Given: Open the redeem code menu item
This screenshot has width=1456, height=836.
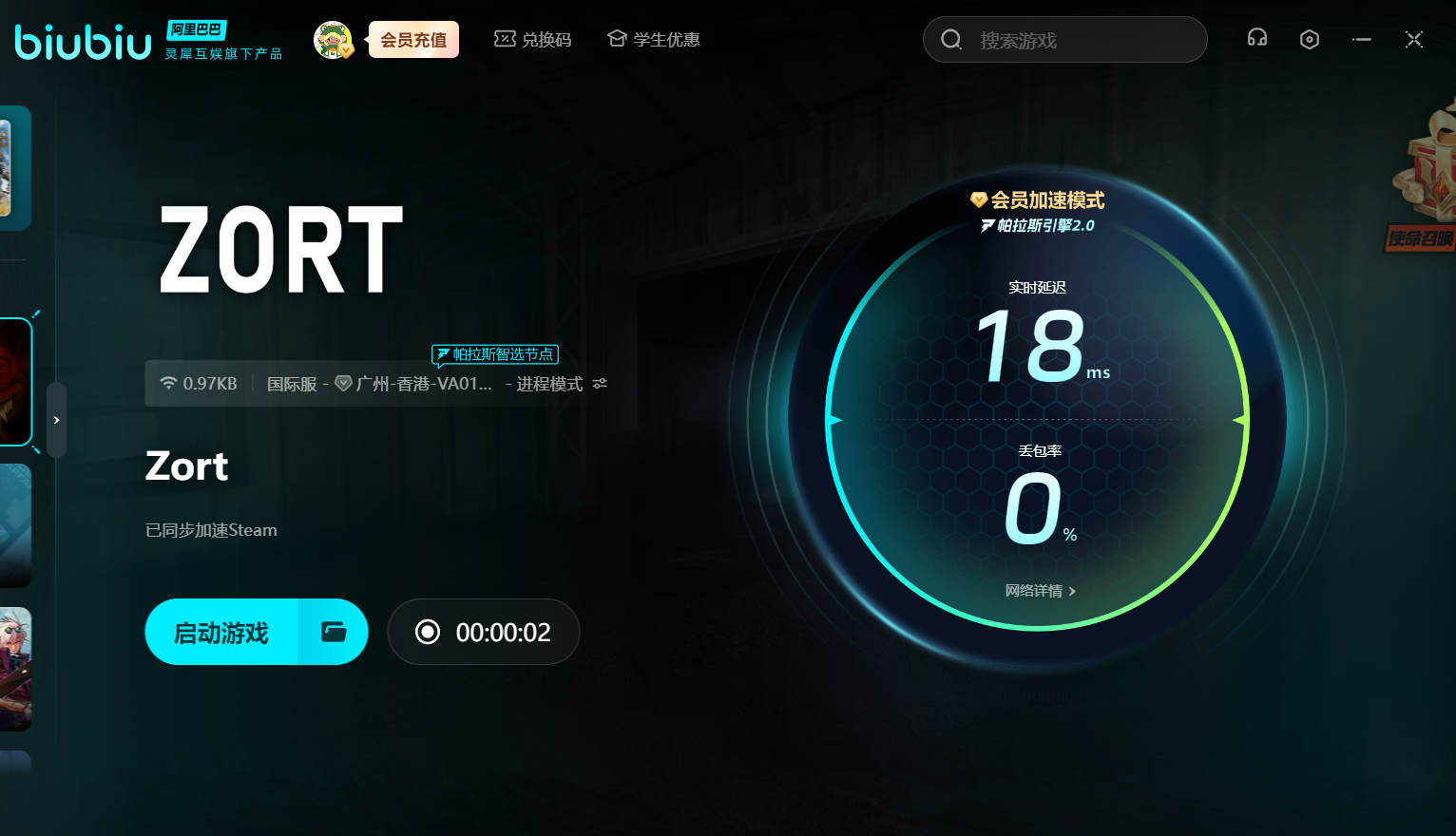Looking at the screenshot, I should pos(533,40).
